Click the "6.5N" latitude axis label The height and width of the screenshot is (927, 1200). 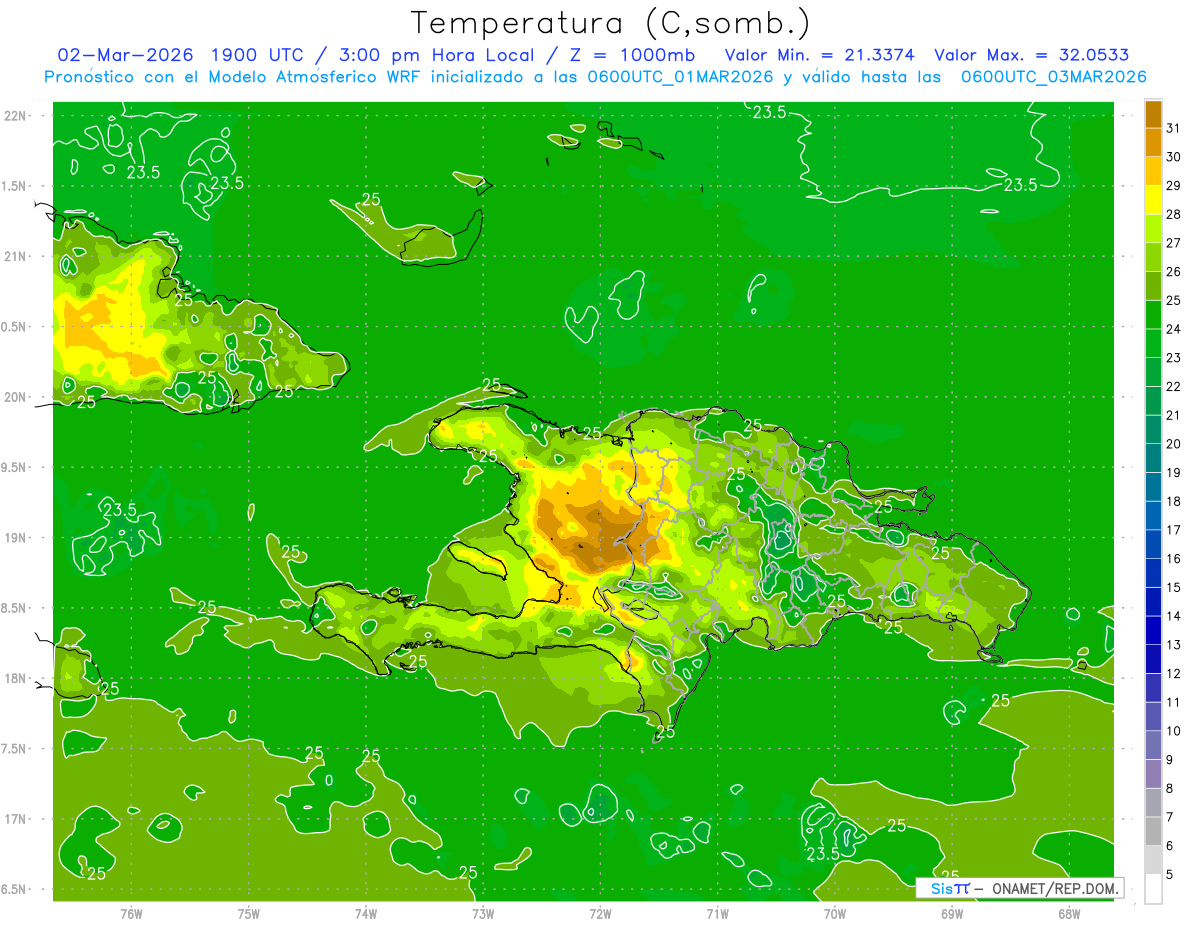pos(14,889)
